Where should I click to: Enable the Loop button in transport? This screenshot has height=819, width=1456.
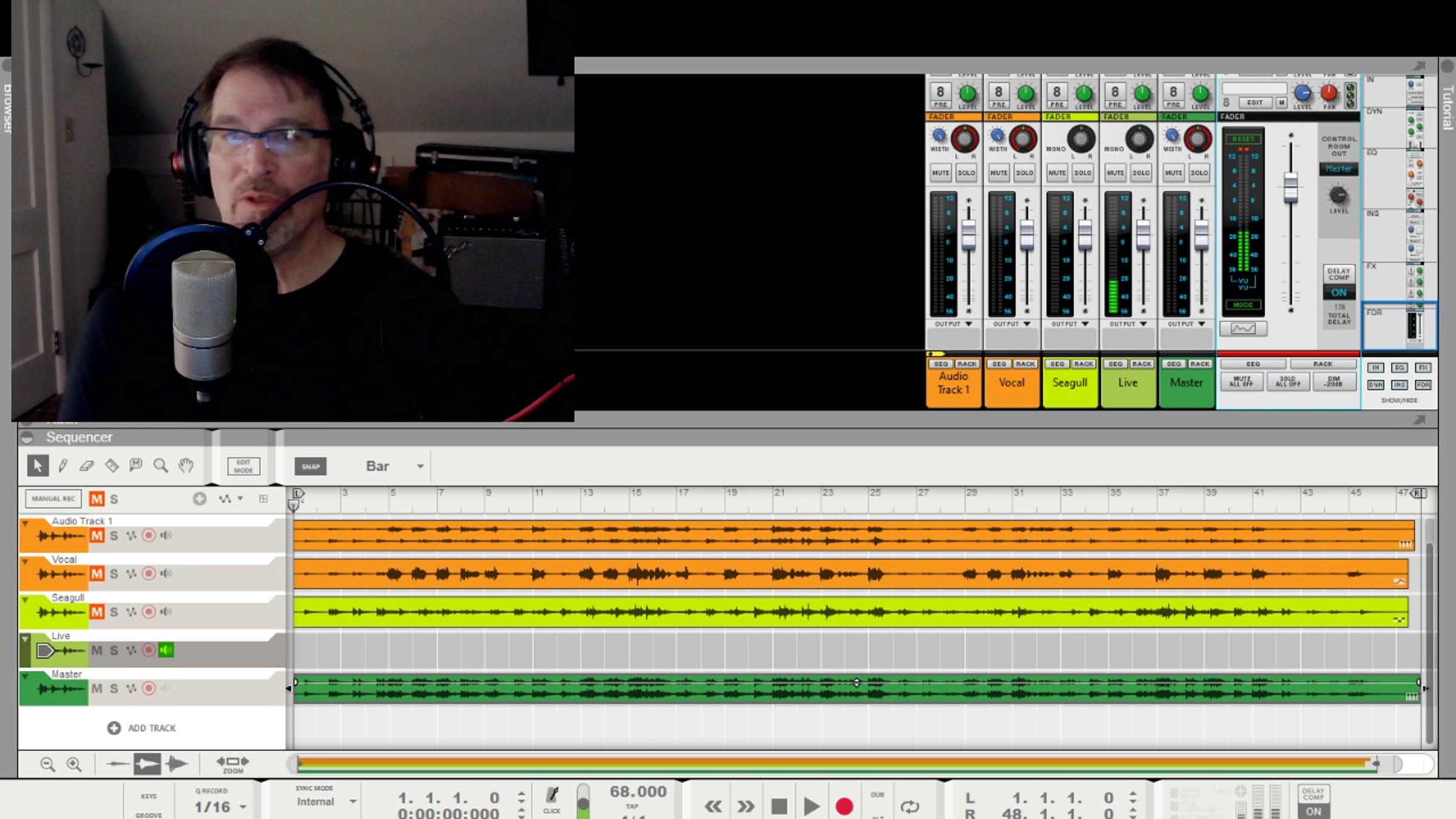click(x=909, y=806)
